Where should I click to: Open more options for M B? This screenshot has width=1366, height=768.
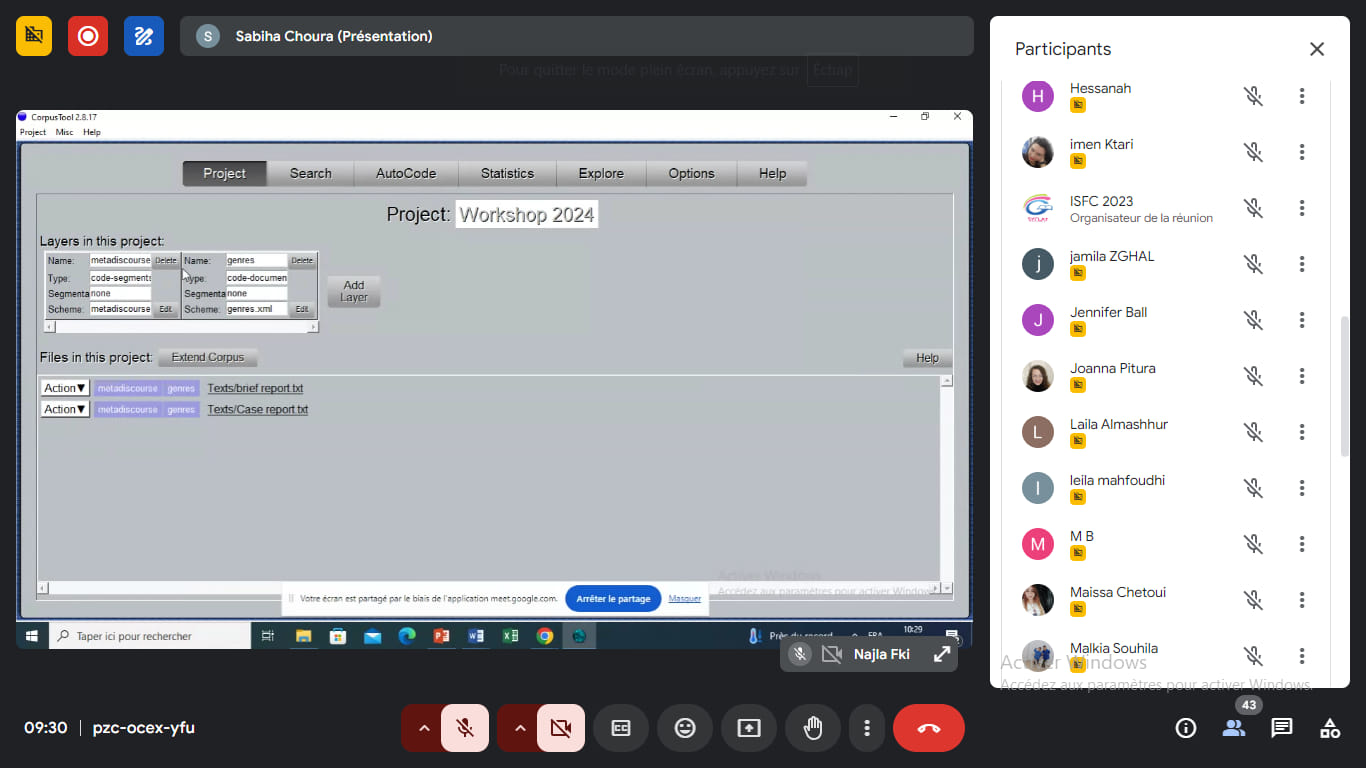(1302, 544)
